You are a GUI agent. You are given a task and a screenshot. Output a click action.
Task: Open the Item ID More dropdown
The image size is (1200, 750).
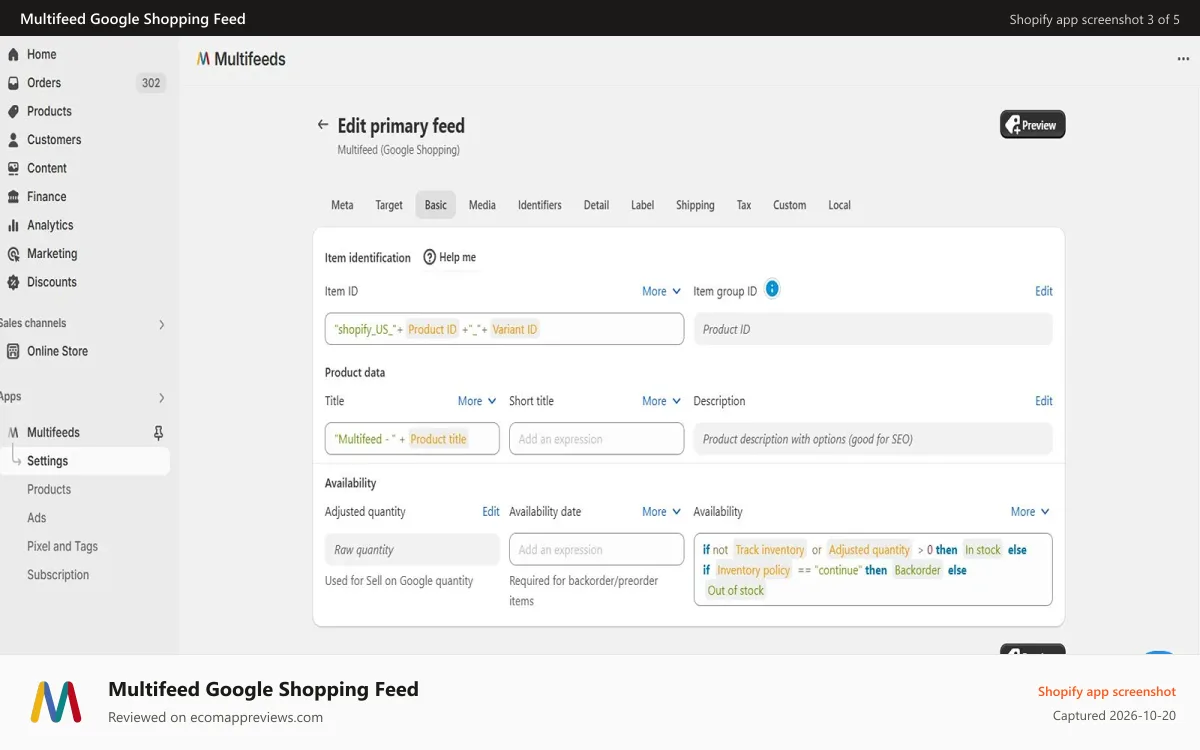coord(661,291)
